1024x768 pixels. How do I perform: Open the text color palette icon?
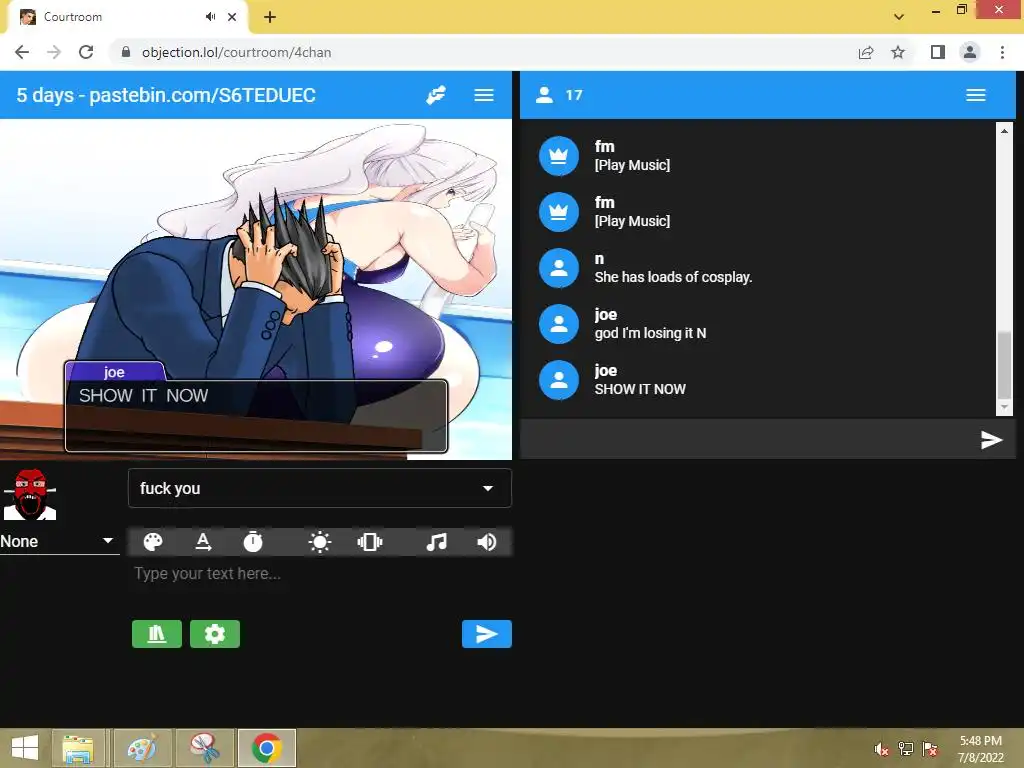click(x=153, y=542)
